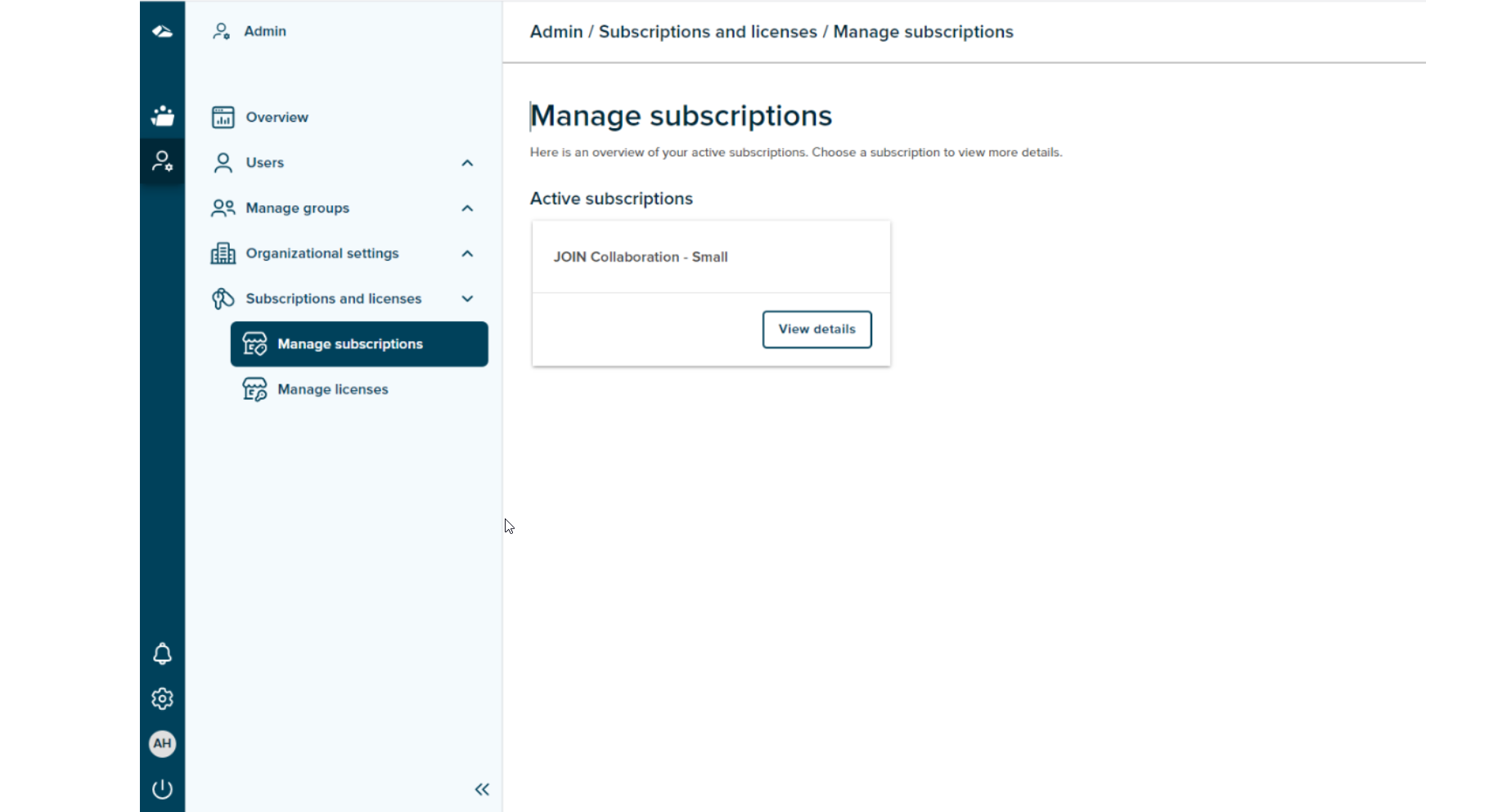Click the overview description sentence

point(796,152)
